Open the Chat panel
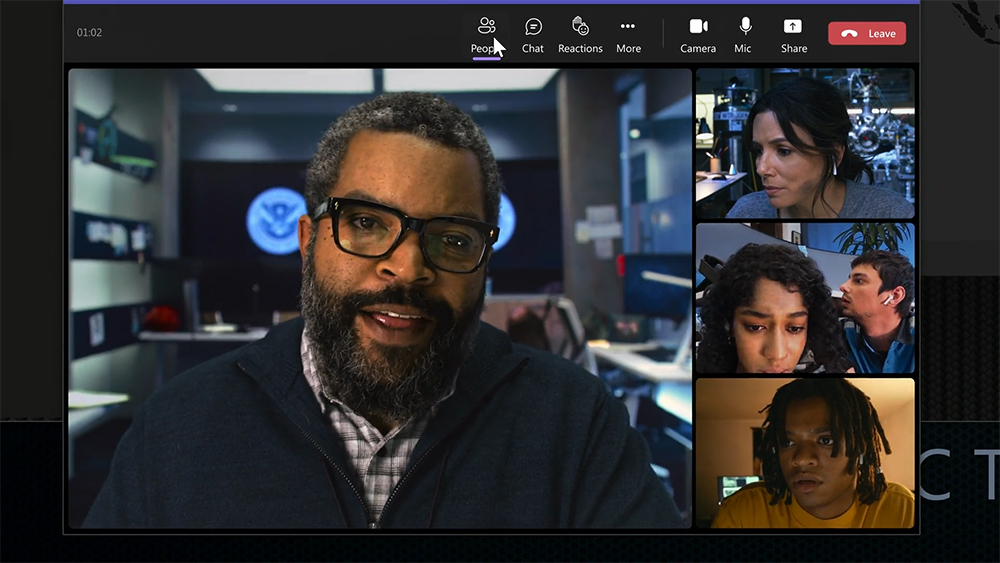Image resolution: width=1000 pixels, height=563 pixels. pos(533,35)
